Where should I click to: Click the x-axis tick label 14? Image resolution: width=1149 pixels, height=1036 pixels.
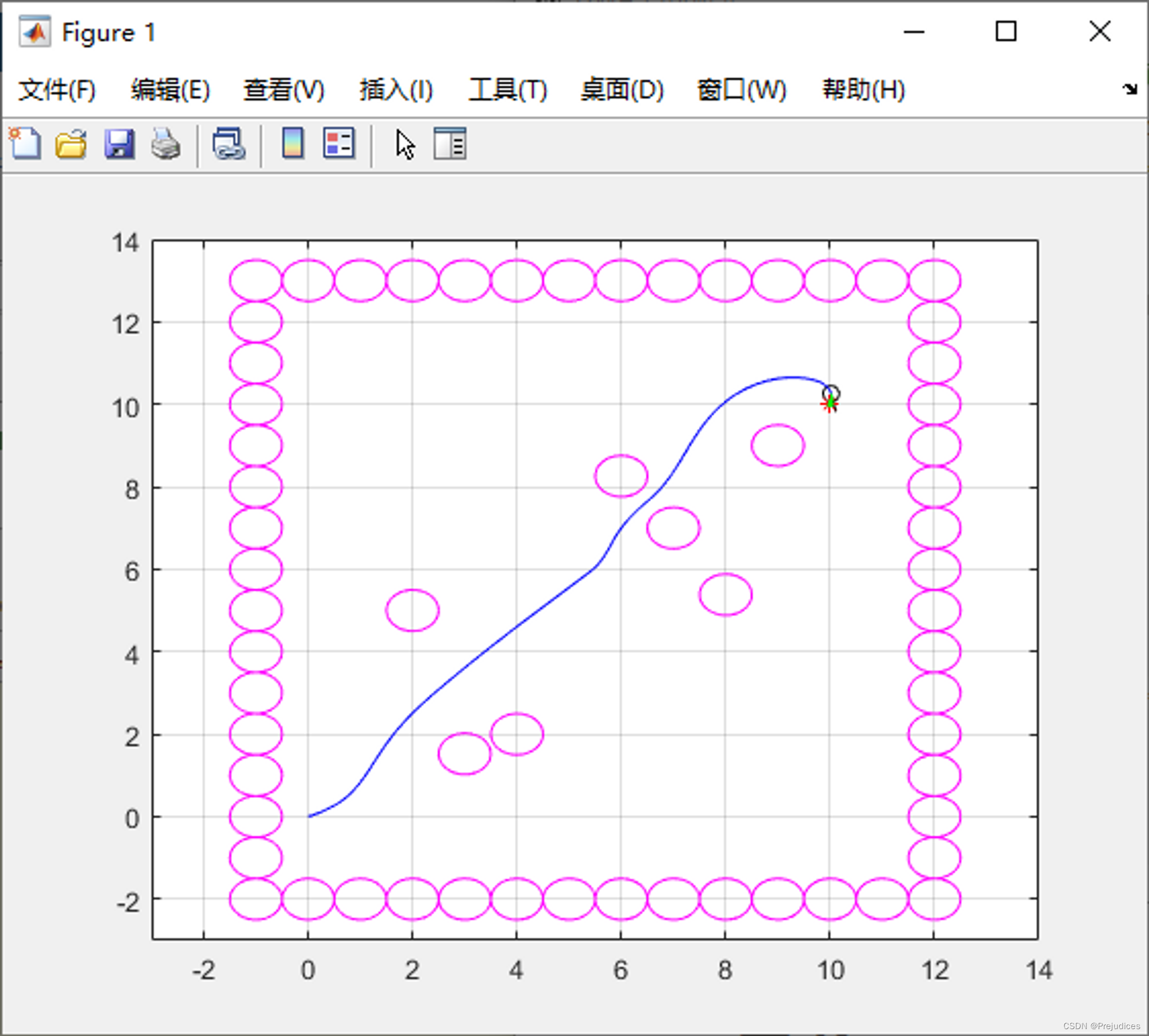(x=1039, y=971)
